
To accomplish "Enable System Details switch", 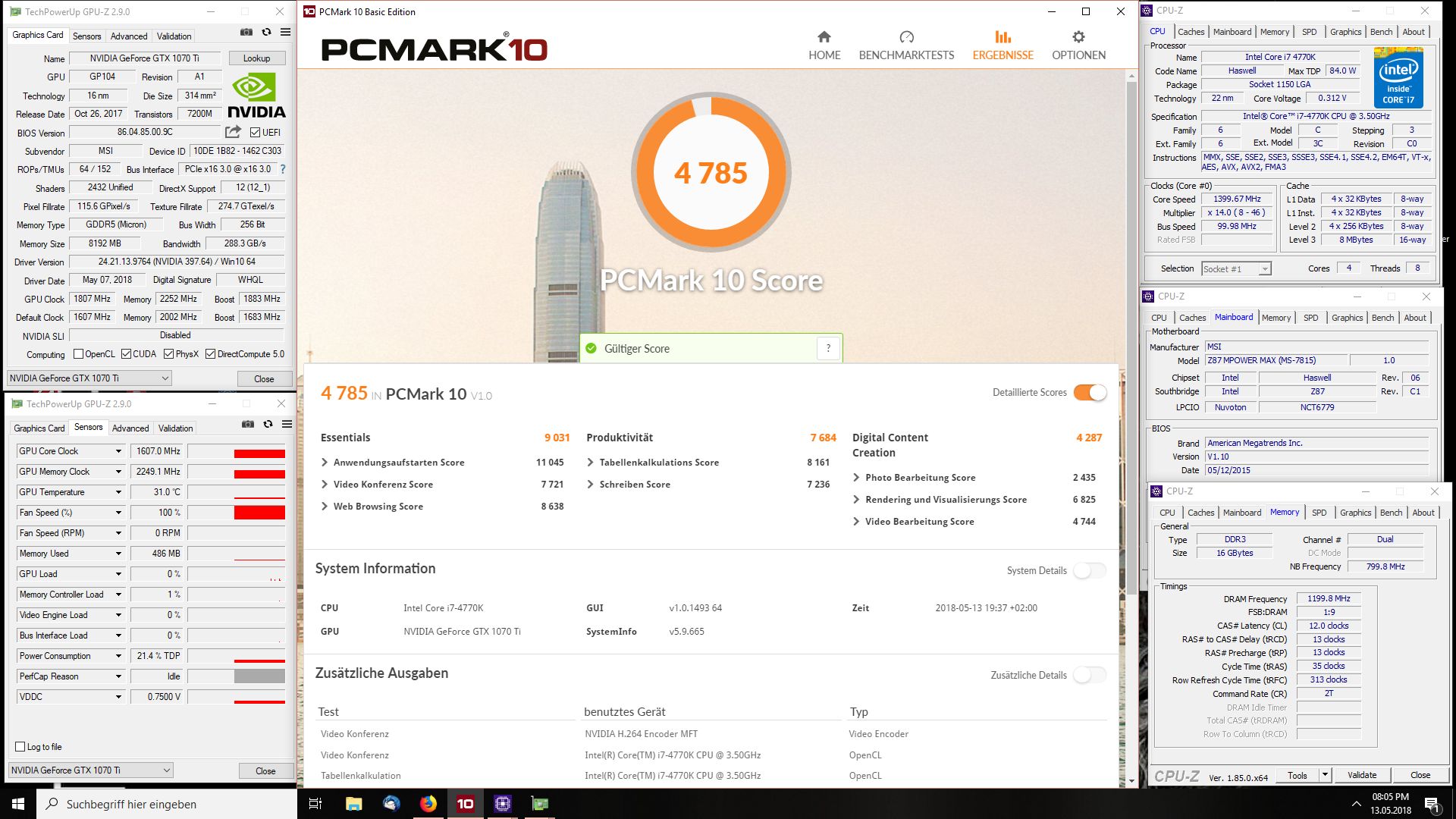I will (x=1090, y=570).
